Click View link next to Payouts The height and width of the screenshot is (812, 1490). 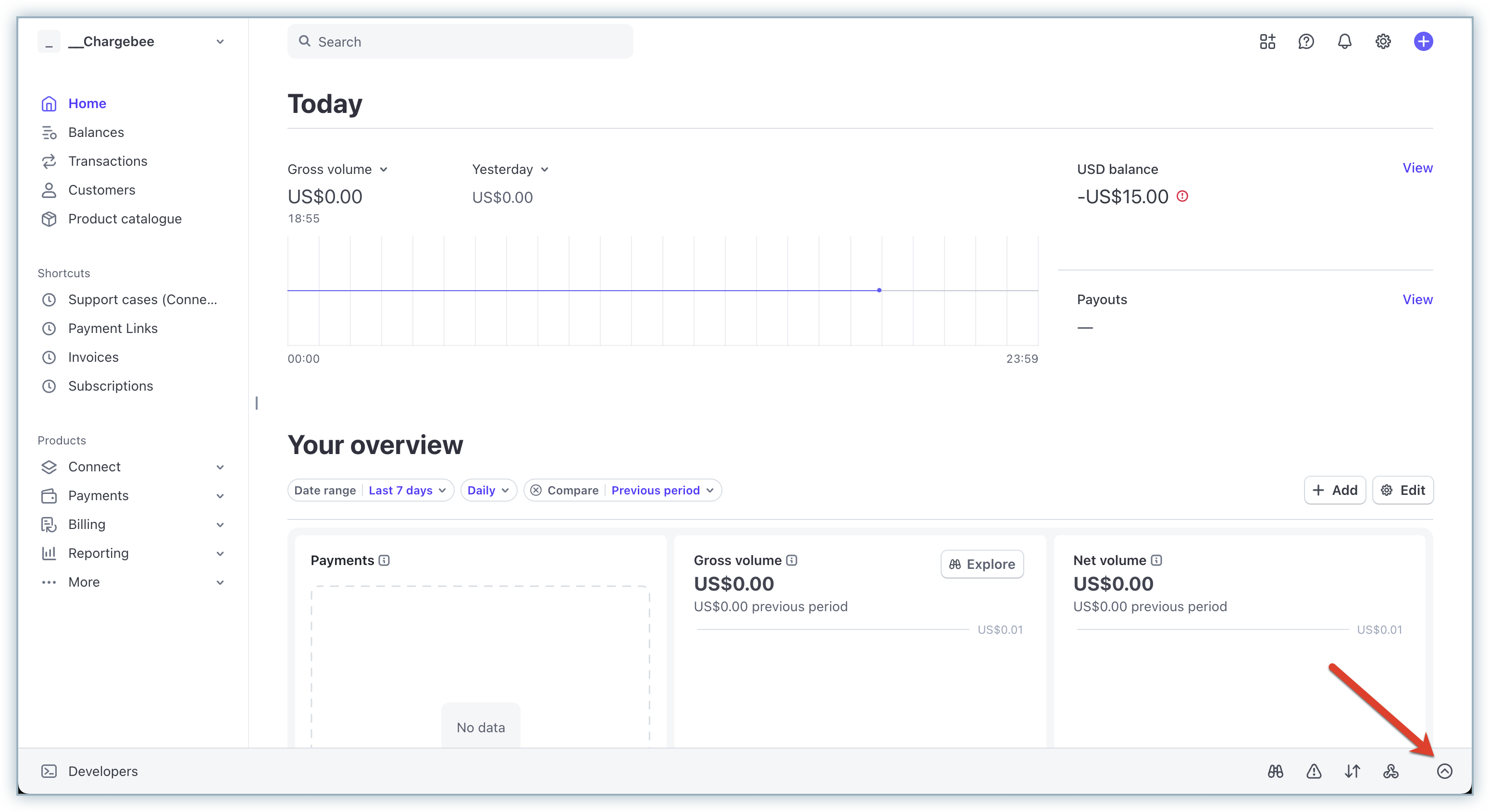[x=1417, y=300]
